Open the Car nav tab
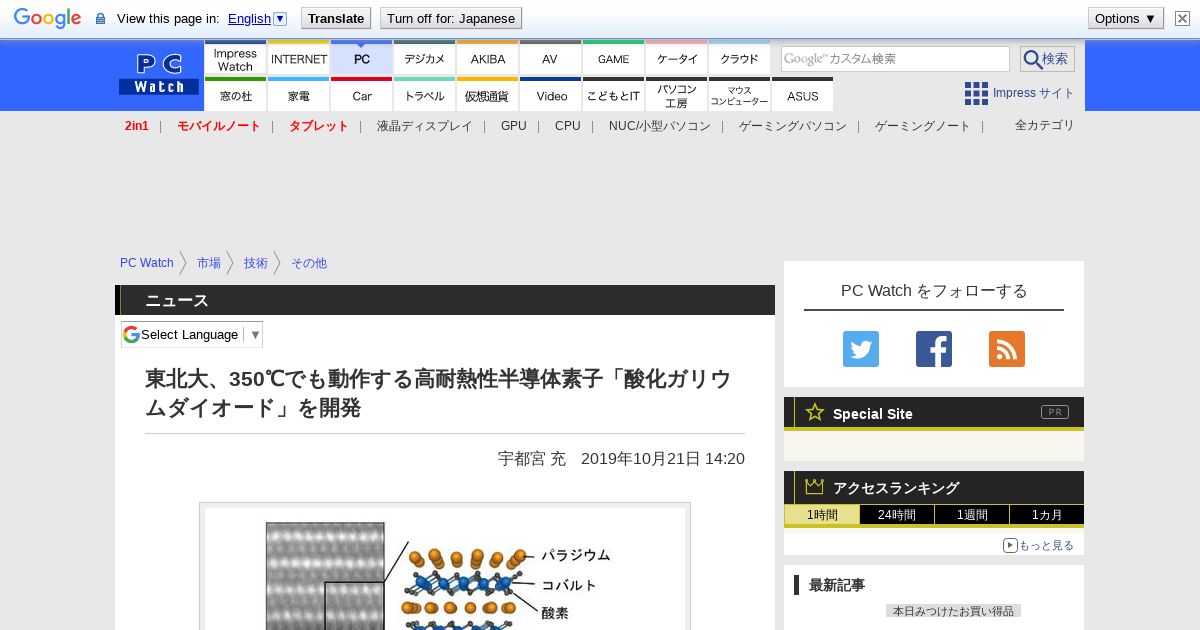Image resolution: width=1200 pixels, height=630 pixels. [x=362, y=95]
